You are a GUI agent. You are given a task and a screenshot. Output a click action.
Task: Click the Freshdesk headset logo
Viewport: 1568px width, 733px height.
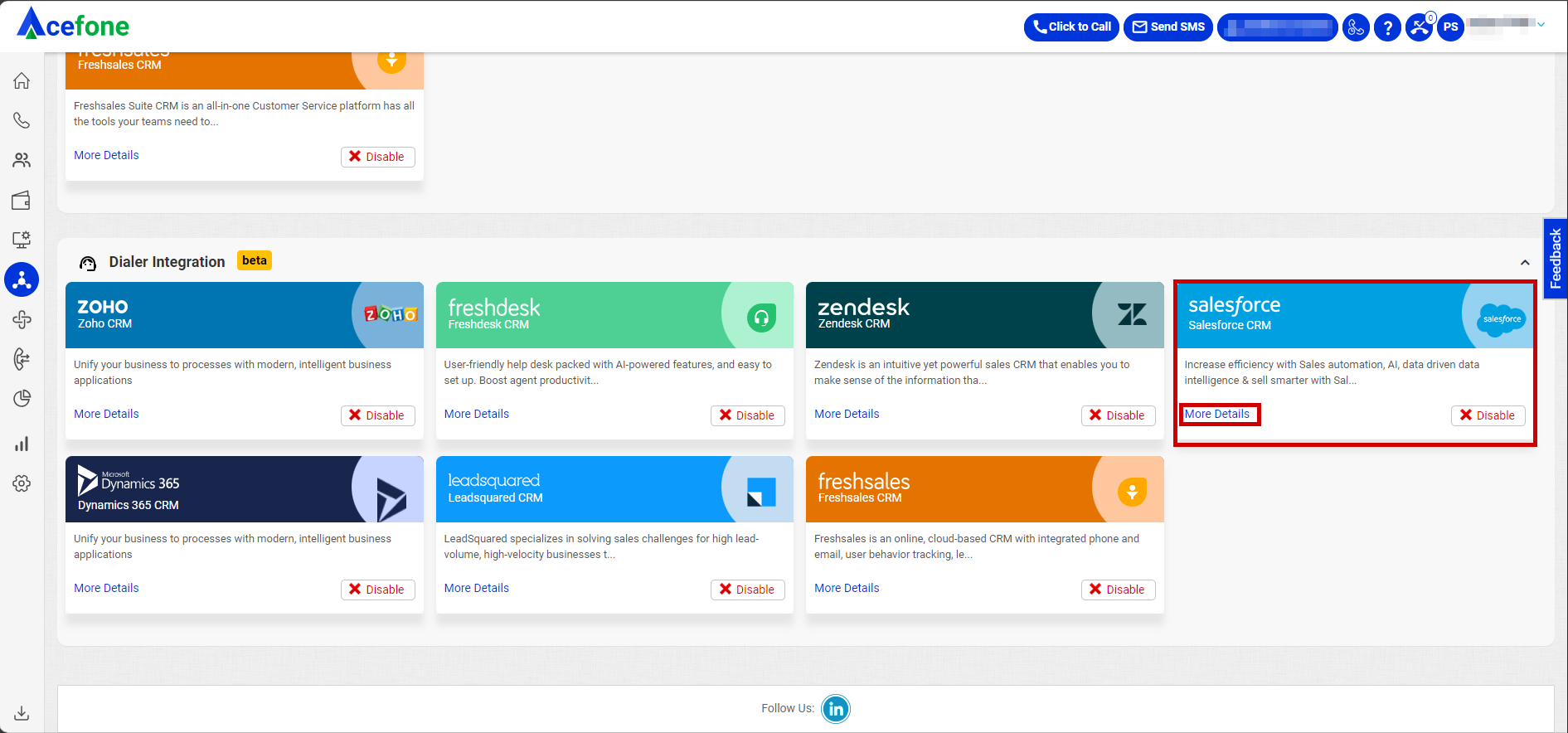pyautogui.click(x=761, y=317)
